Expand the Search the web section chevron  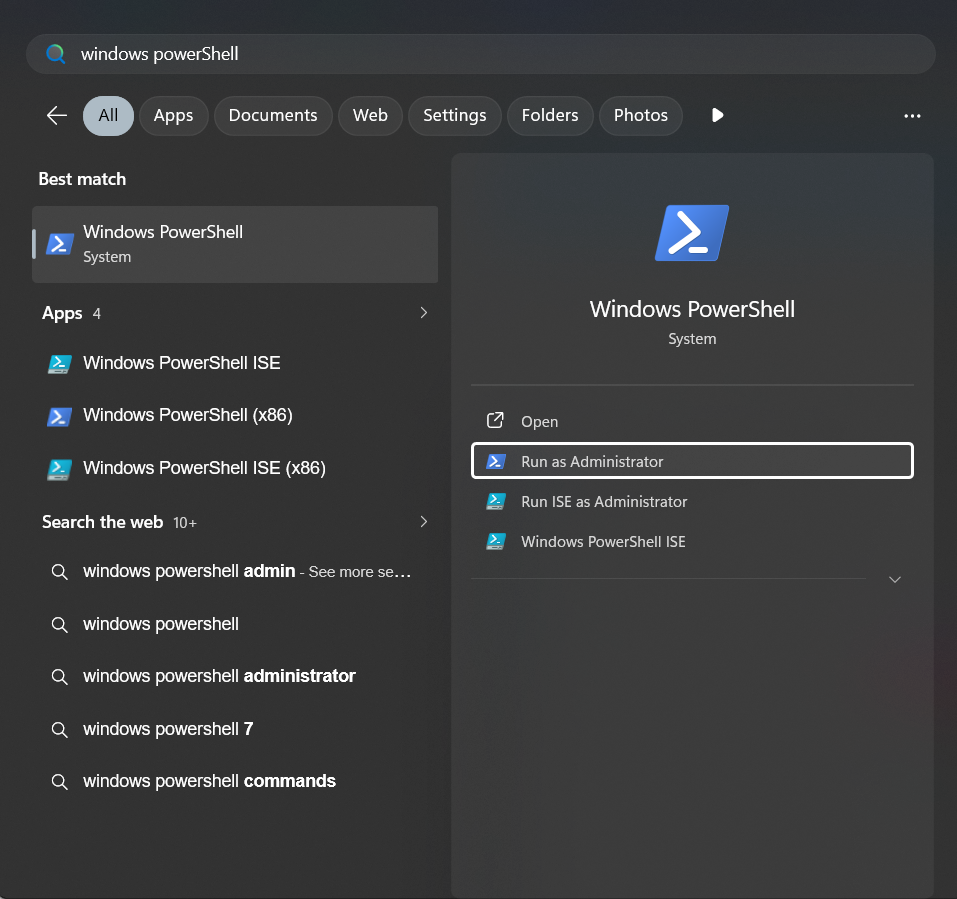pyautogui.click(x=424, y=521)
